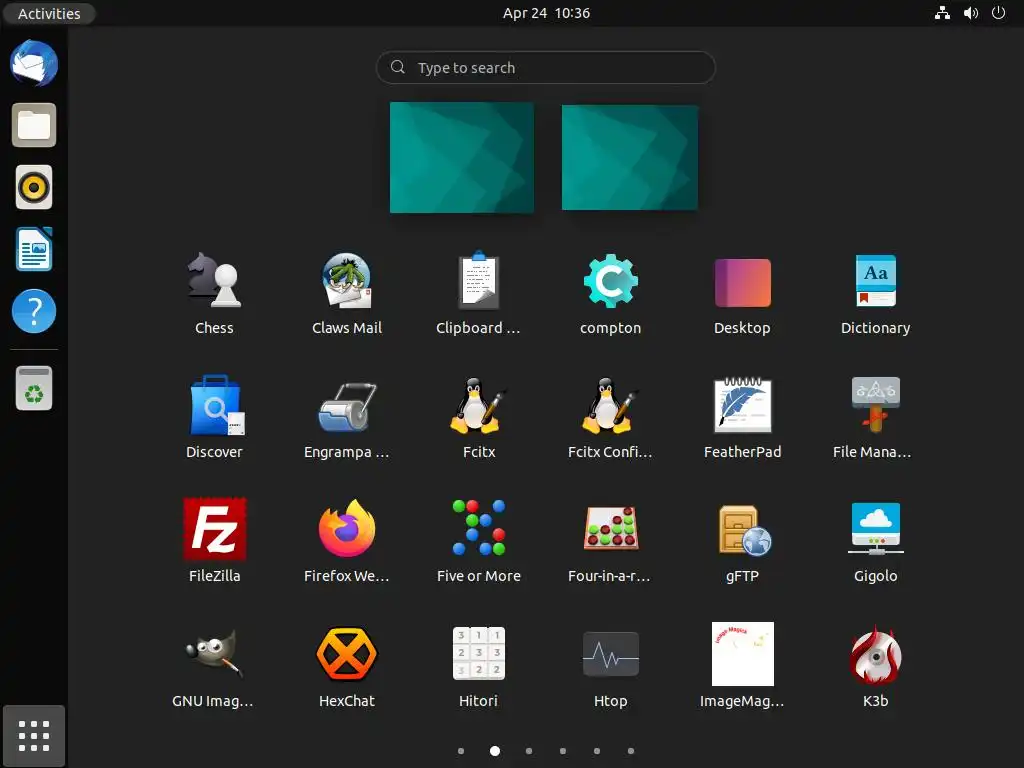Focus the Type to search field
1024x768 pixels.
click(x=546, y=67)
